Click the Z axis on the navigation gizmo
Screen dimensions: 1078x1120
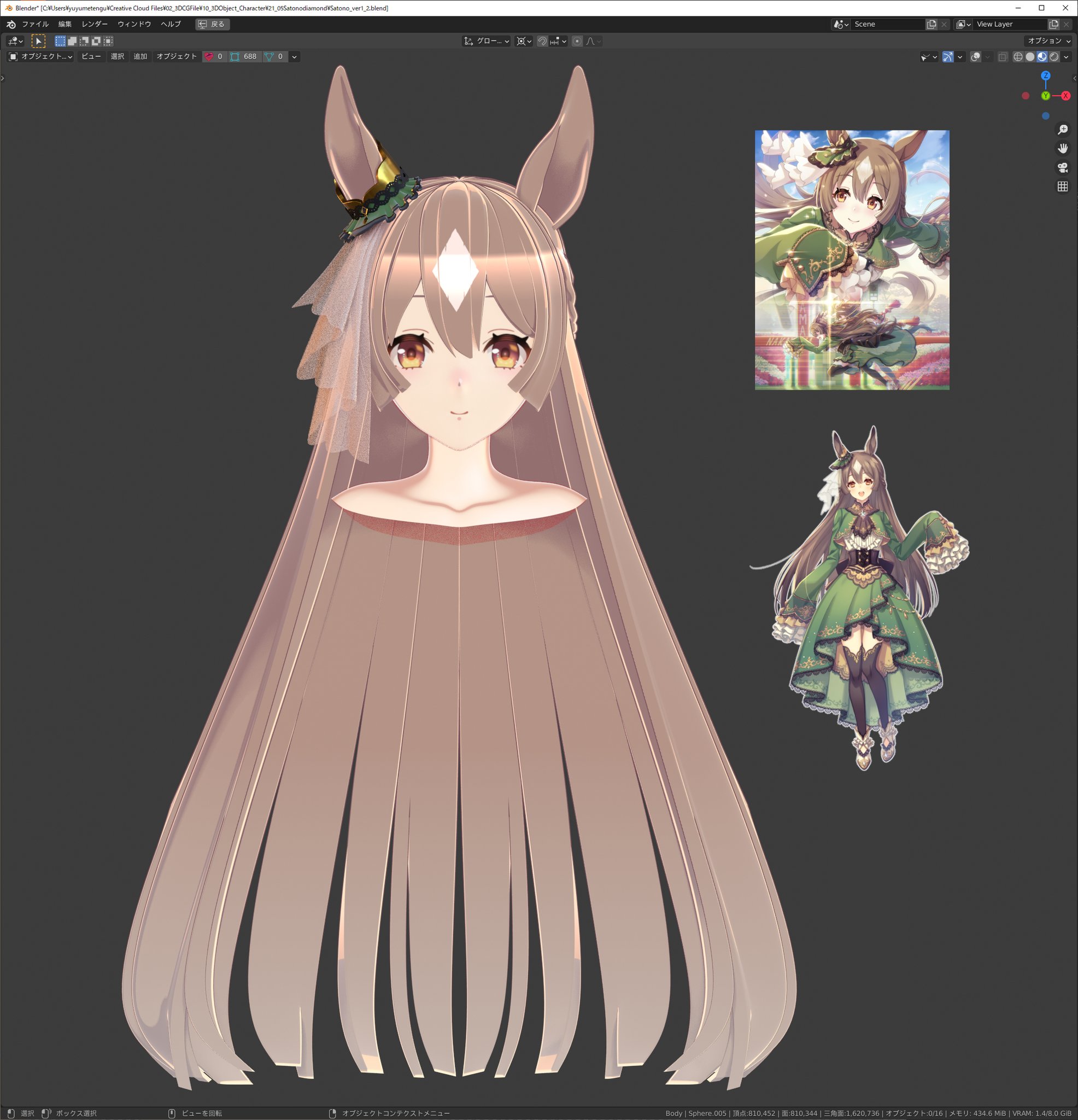coord(1045,75)
